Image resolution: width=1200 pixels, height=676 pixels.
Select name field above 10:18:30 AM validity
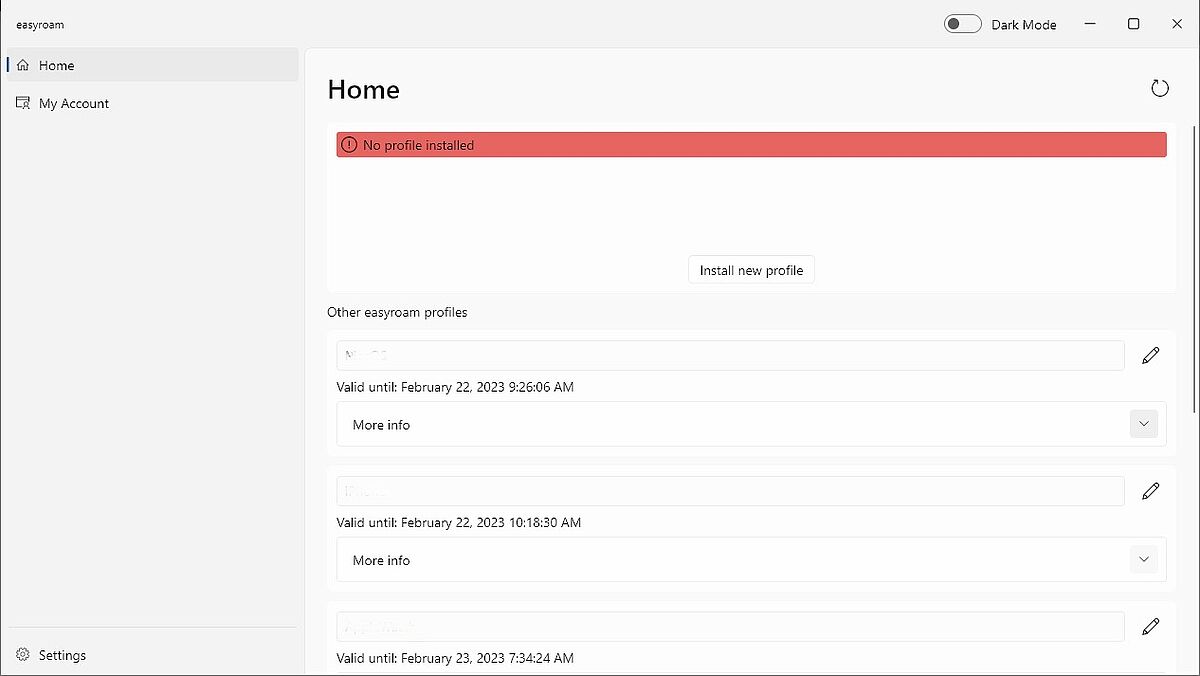pyautogui.click(x=730, y=491)
